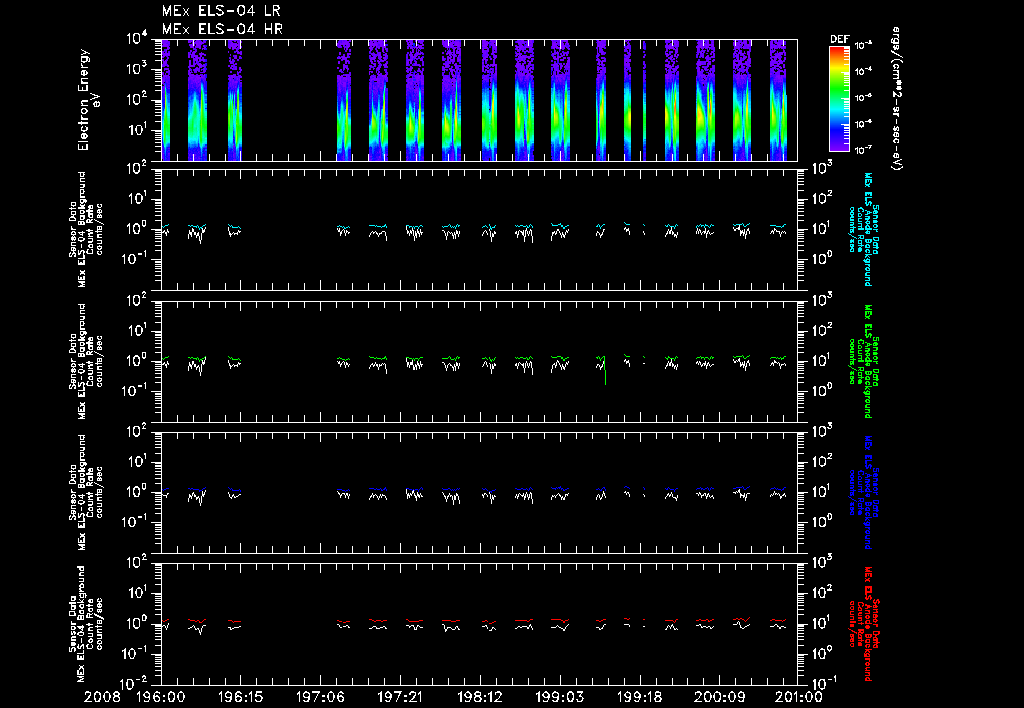Select the blue anode background legend text
Screen dimensions: 1024x708
(864, 492)
